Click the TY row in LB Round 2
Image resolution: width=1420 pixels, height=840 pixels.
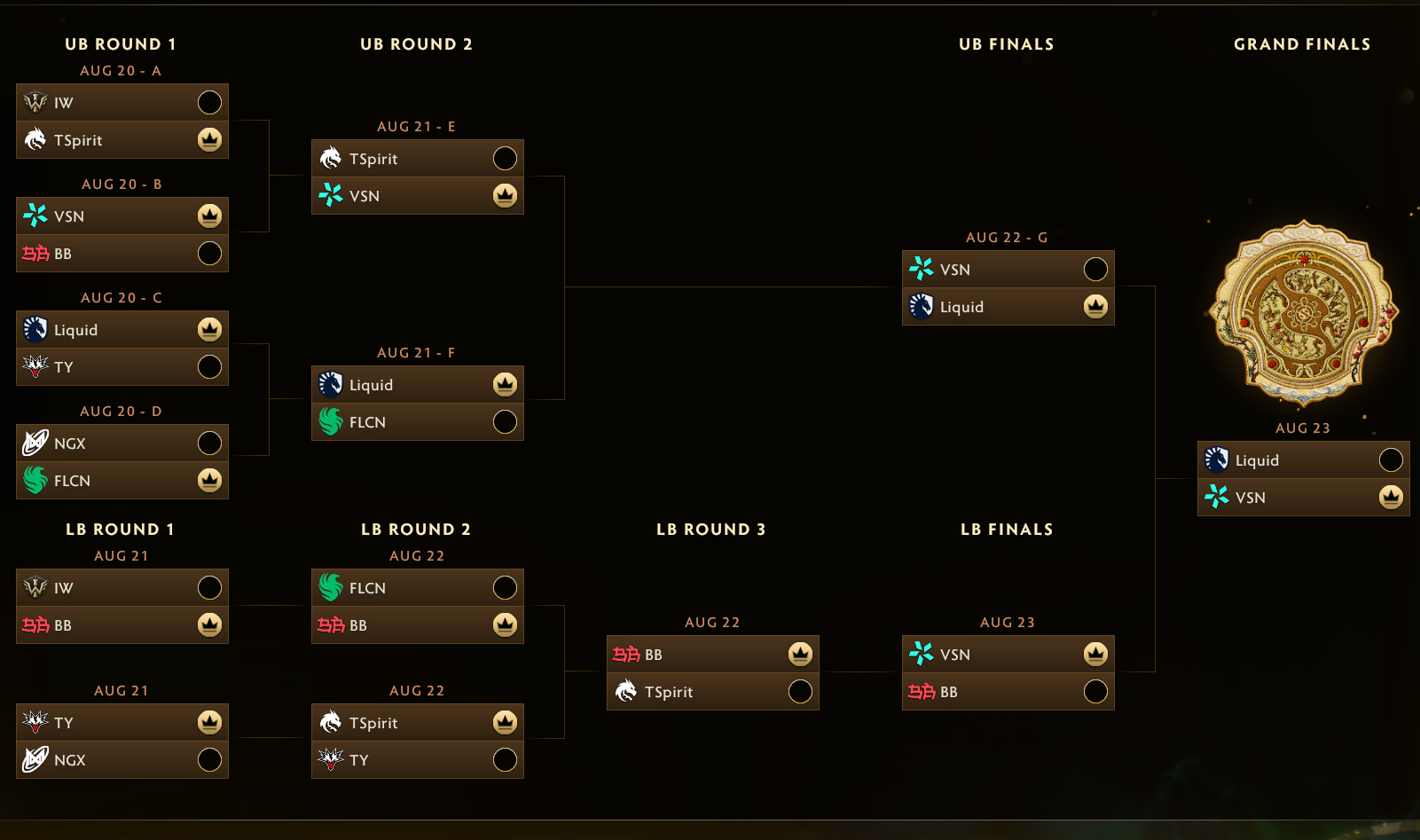pyautogui.click(x=418, y=760)
